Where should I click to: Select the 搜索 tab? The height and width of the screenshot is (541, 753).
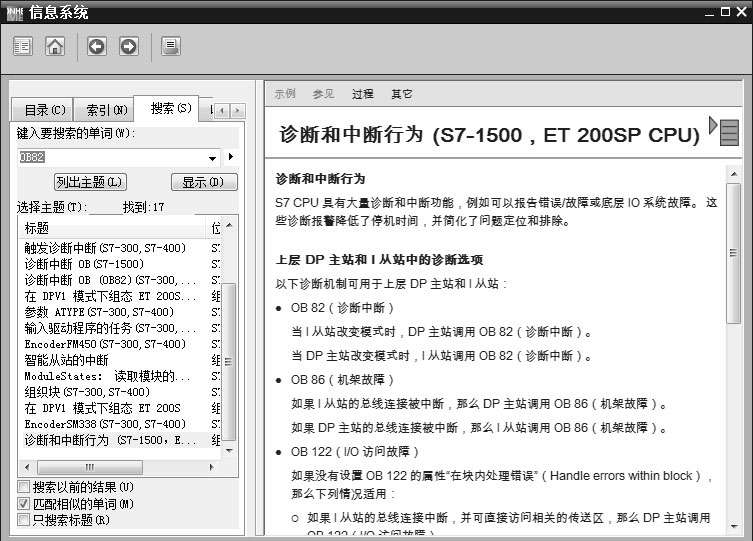coord(168,108)
